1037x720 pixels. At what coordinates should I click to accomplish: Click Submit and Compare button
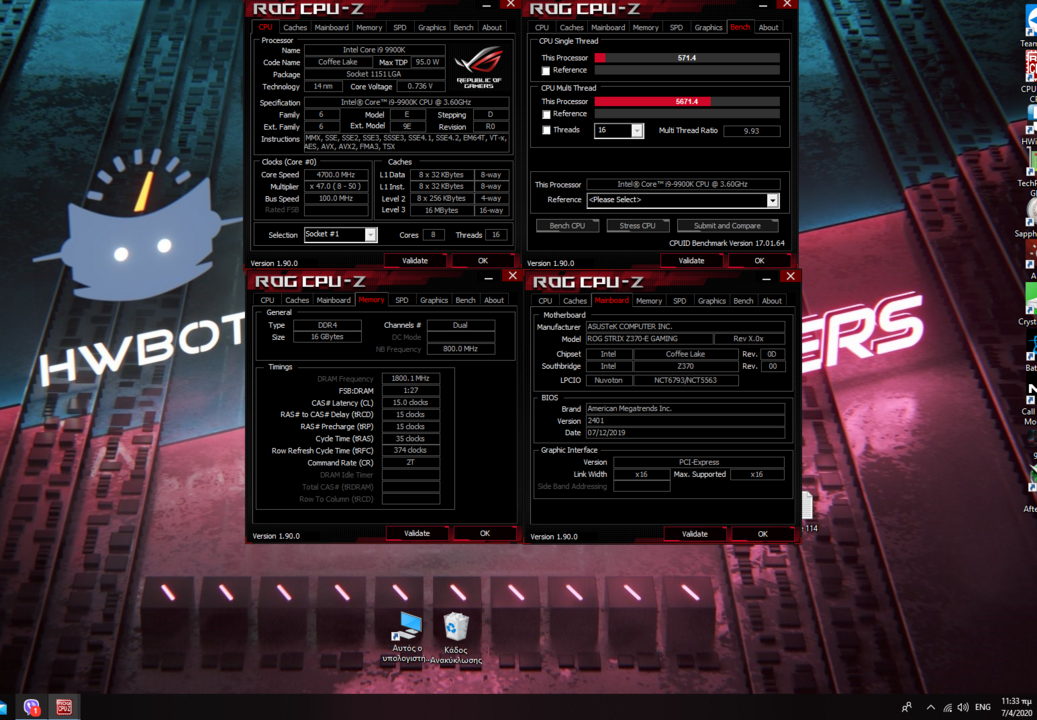727,226
